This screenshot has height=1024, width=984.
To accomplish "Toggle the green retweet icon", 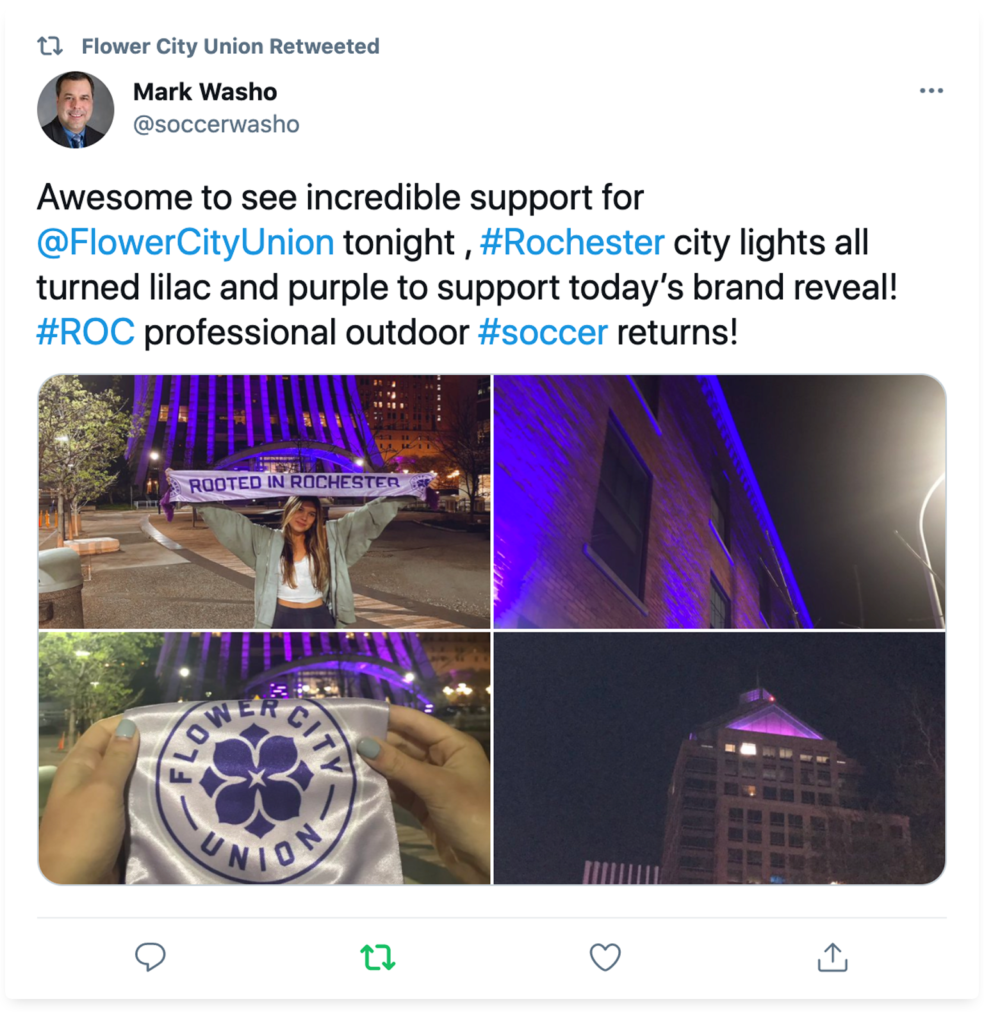I will pyautogui.click(x=377, y=957).
